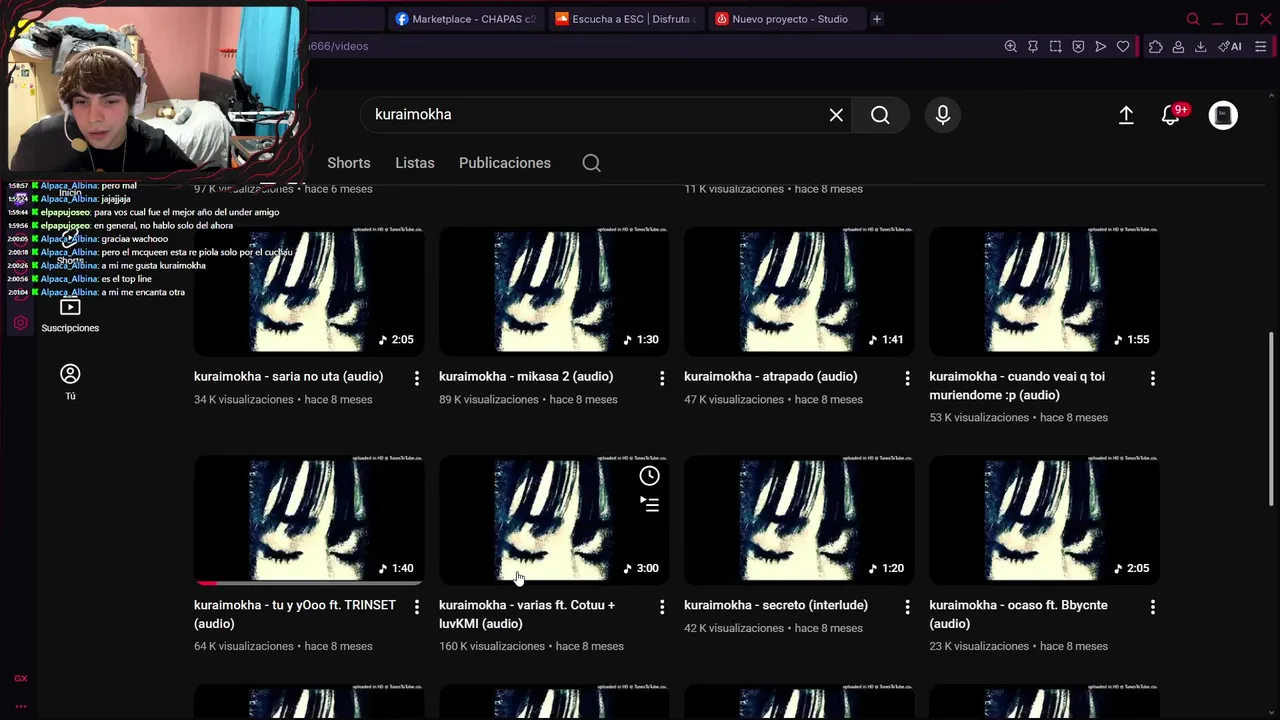Start voice search with microphone

tap(943, 115)
